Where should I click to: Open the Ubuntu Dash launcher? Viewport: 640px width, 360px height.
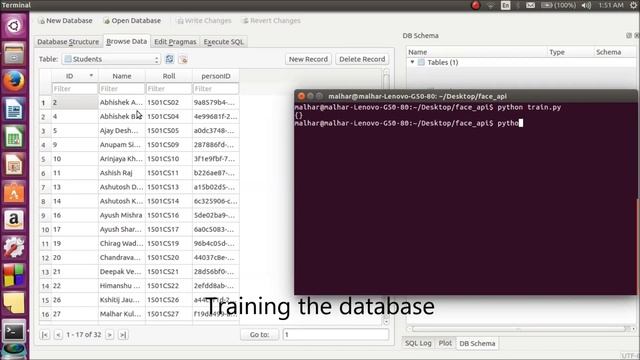tap(14, 26)
